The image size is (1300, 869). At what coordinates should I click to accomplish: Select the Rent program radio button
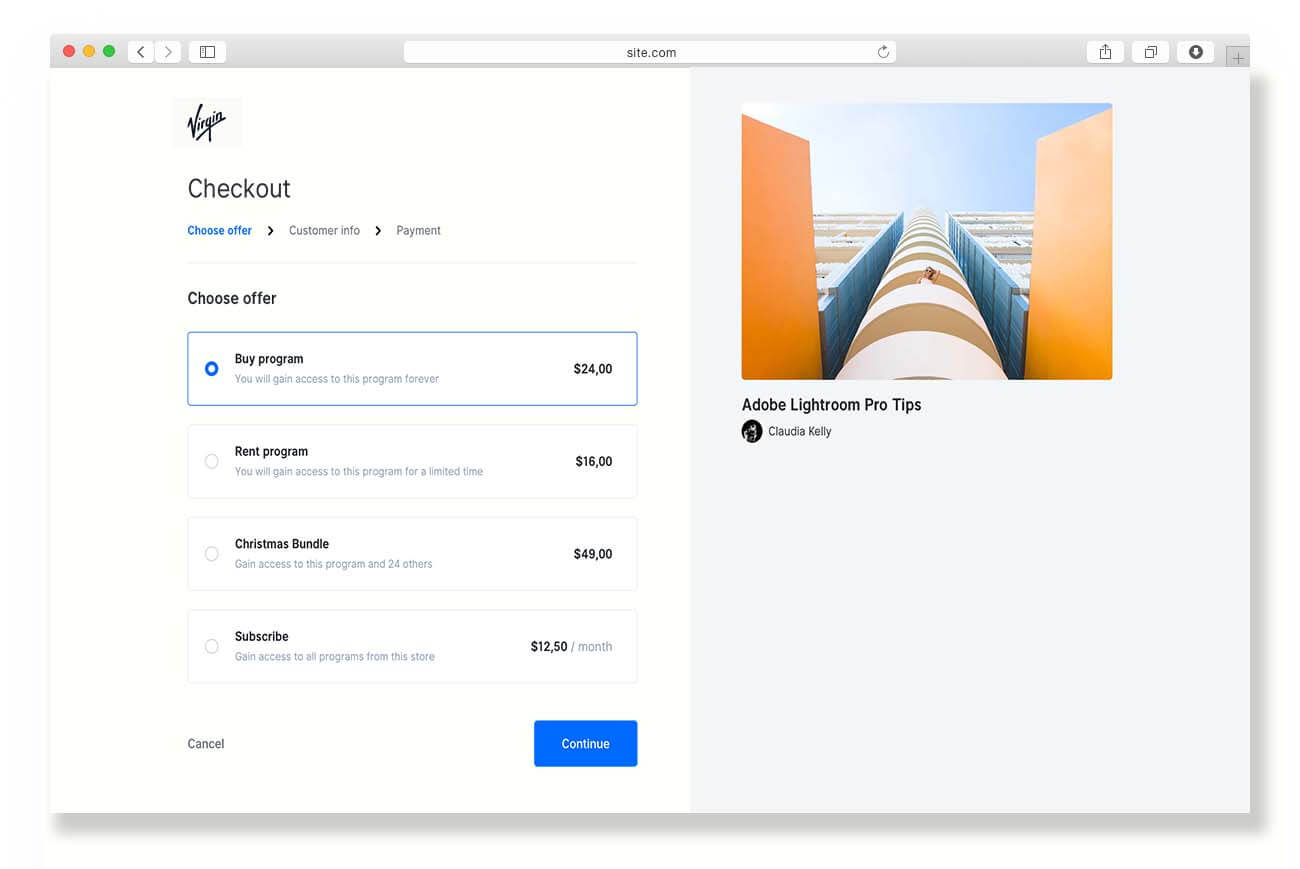[211, 461]
